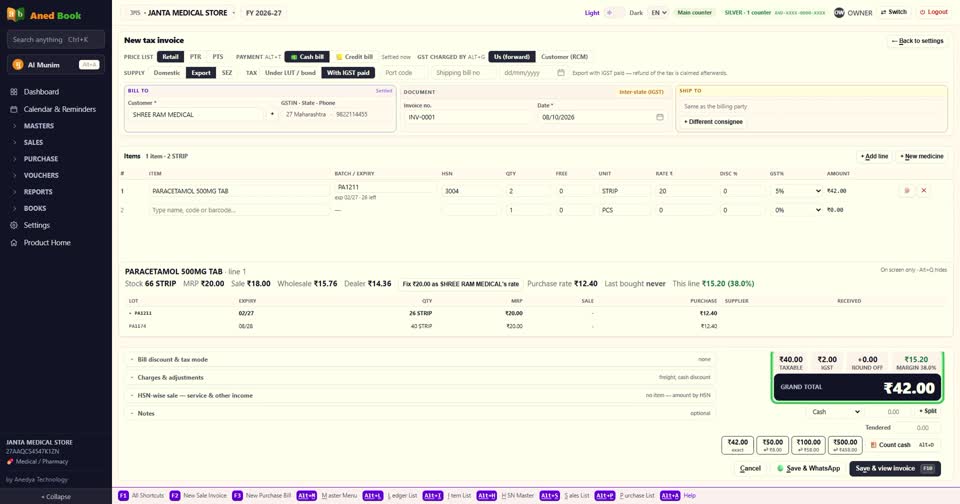Image resolution: width=960 pixels, height=504 pixels.
Task: Expand Bill discount & tax mode
Action: coord(420,359)
